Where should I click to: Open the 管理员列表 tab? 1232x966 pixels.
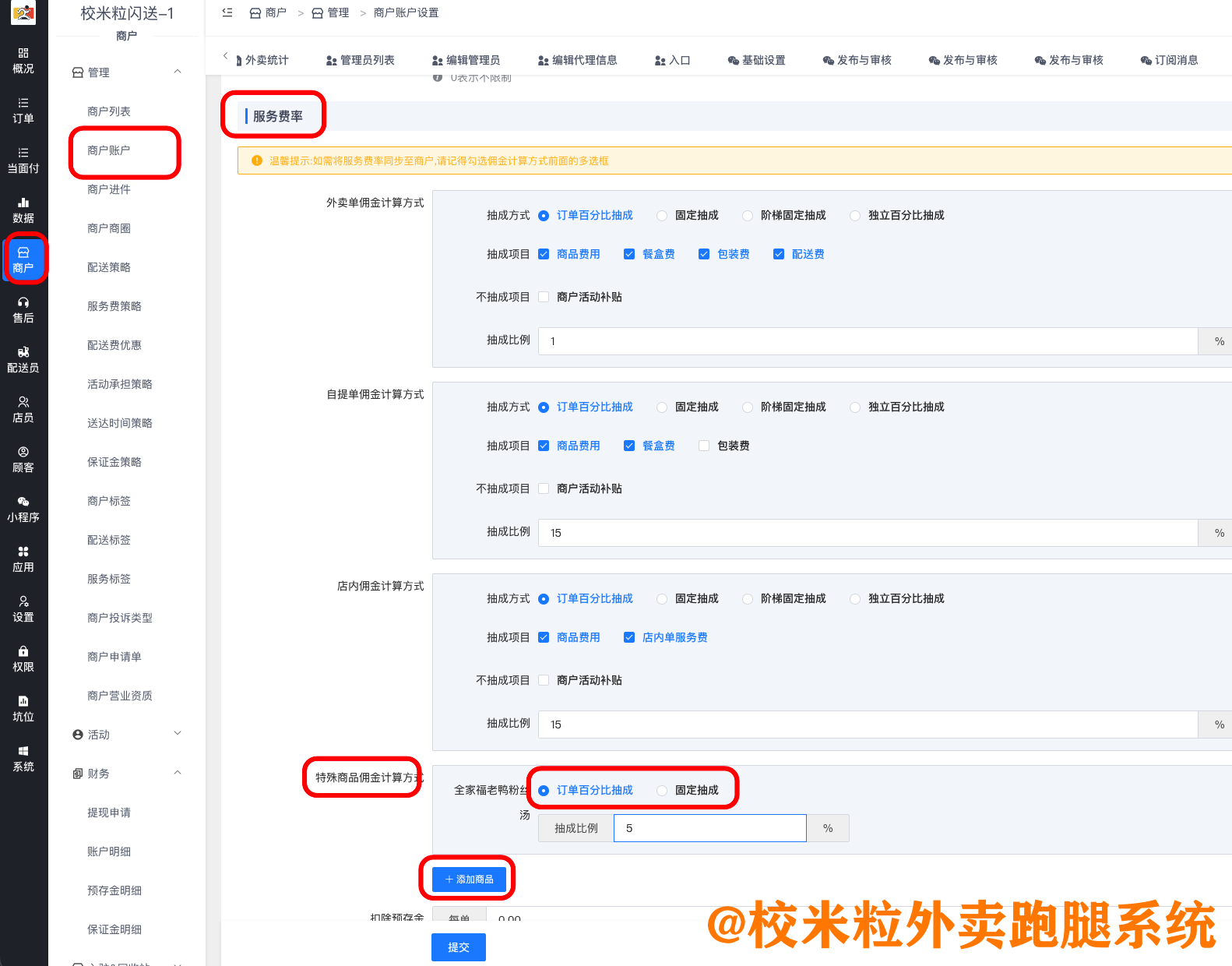pos(360,60)
